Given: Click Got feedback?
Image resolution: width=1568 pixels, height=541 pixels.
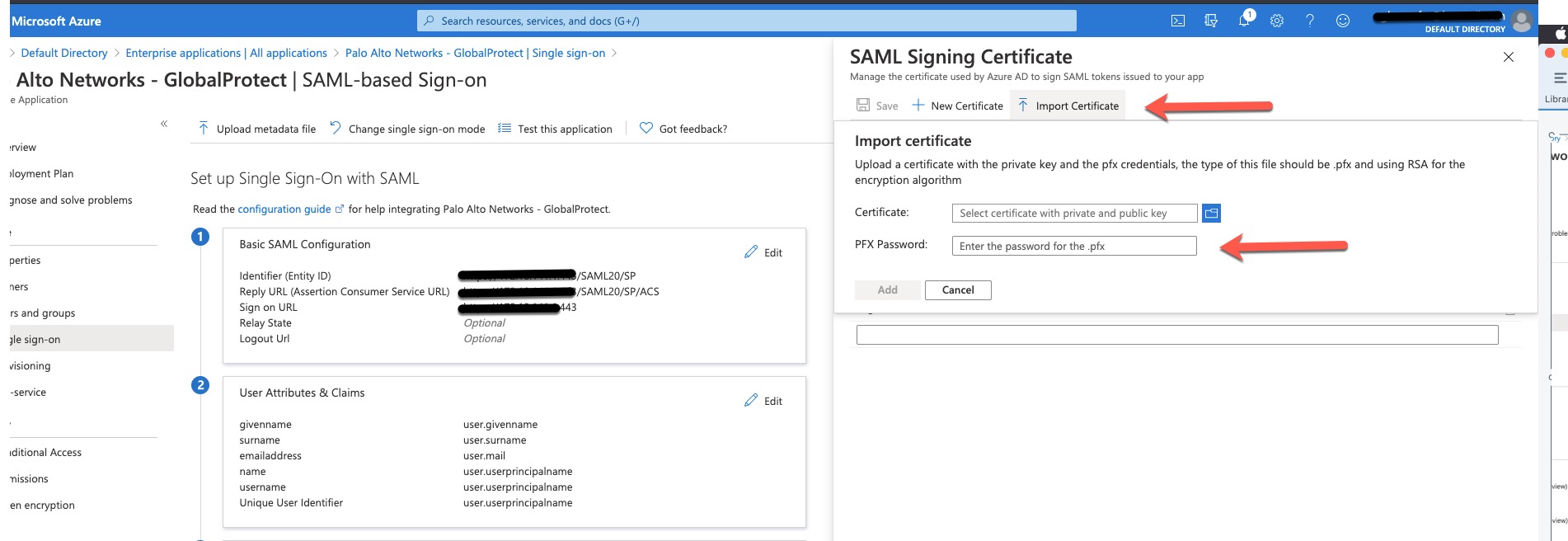Looking at the screenshot, I should (683, 129).
